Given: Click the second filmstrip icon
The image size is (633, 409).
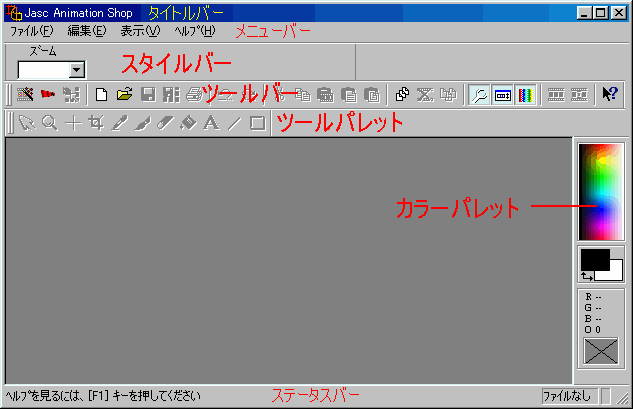Looking at the screenshot, I should click(x=579, y=95).
